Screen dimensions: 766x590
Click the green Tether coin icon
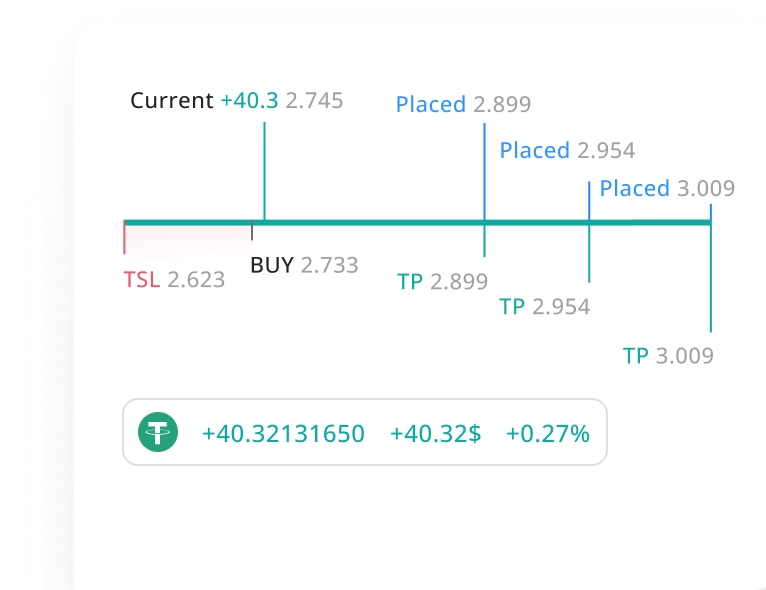pyautogui.click(x=158, y=432)
